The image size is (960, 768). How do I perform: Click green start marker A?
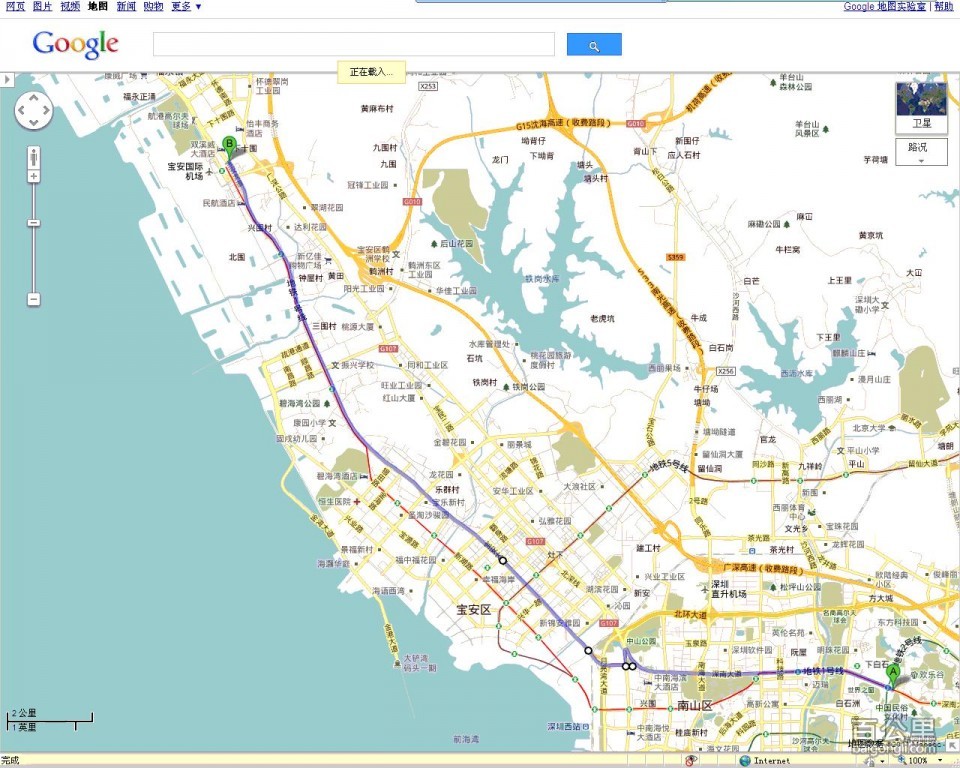coord(892,675)
